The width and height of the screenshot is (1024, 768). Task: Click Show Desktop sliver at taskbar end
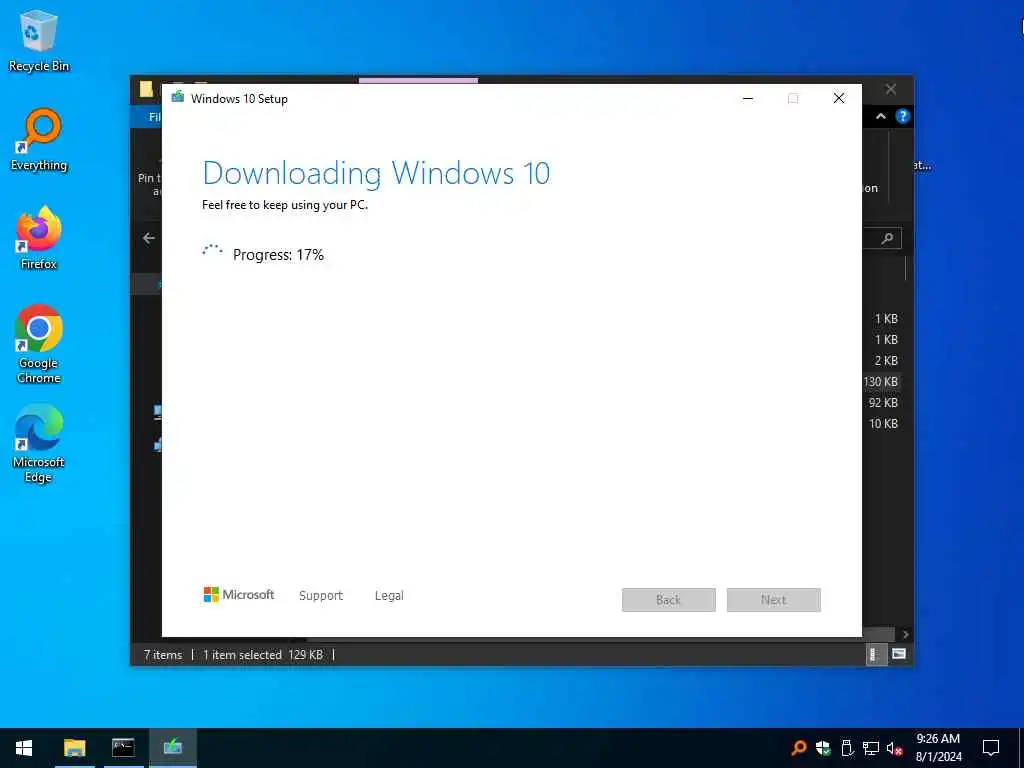(1021, 748)
